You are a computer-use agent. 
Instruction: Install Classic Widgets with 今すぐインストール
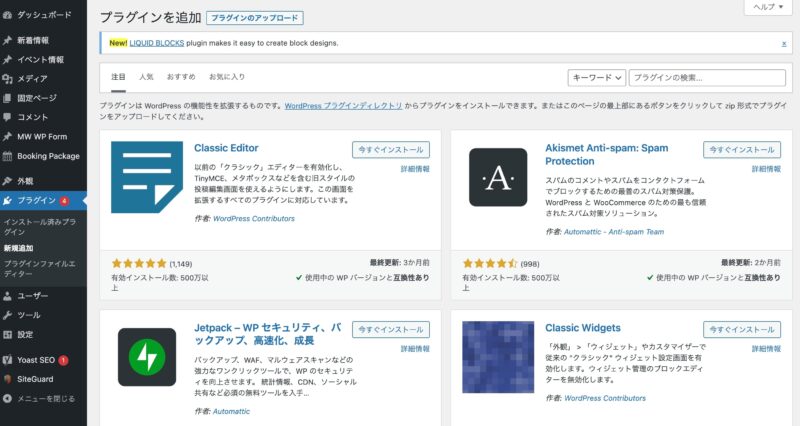[742, 330]
